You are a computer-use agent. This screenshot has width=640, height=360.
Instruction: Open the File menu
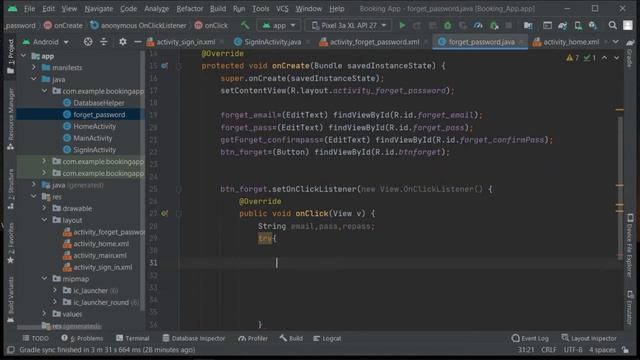tap(29, 9)
